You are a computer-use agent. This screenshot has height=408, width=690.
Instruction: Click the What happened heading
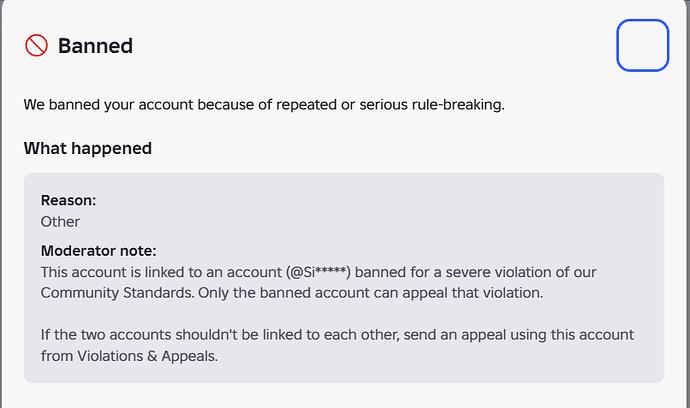(88, 148)
